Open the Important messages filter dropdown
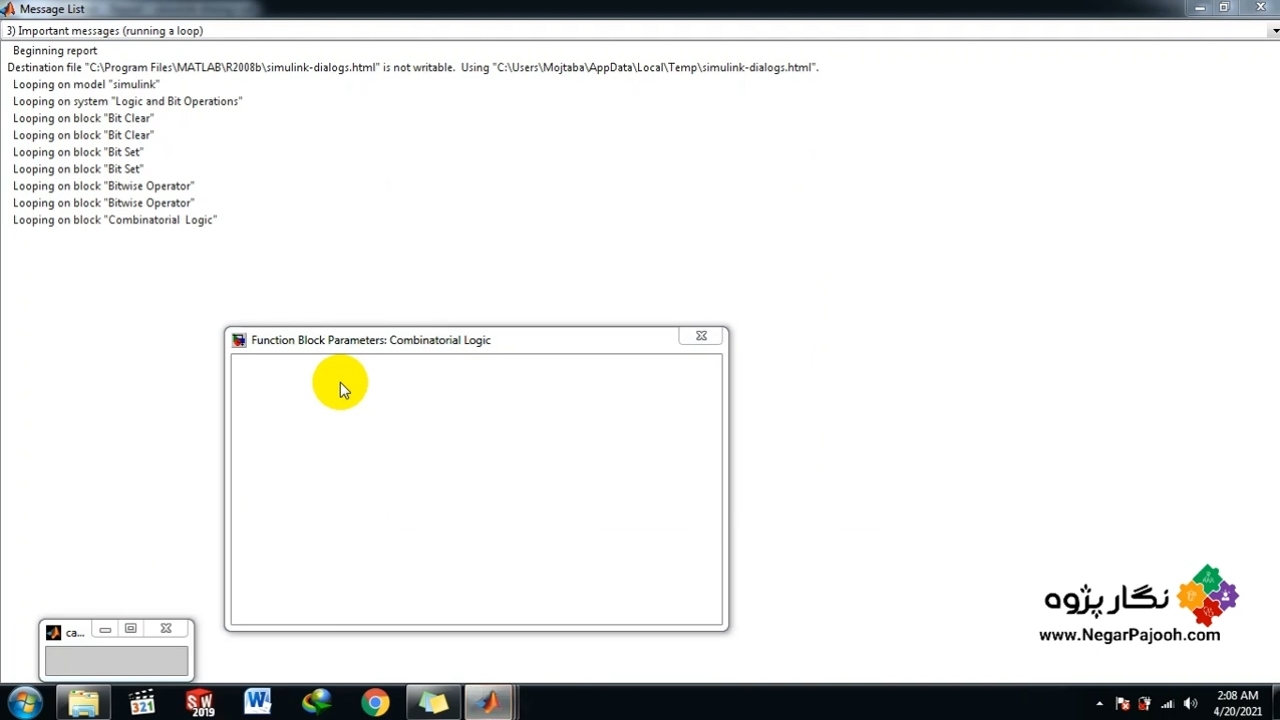Screen dimensions: 1280x720 tap(1270, 31)
